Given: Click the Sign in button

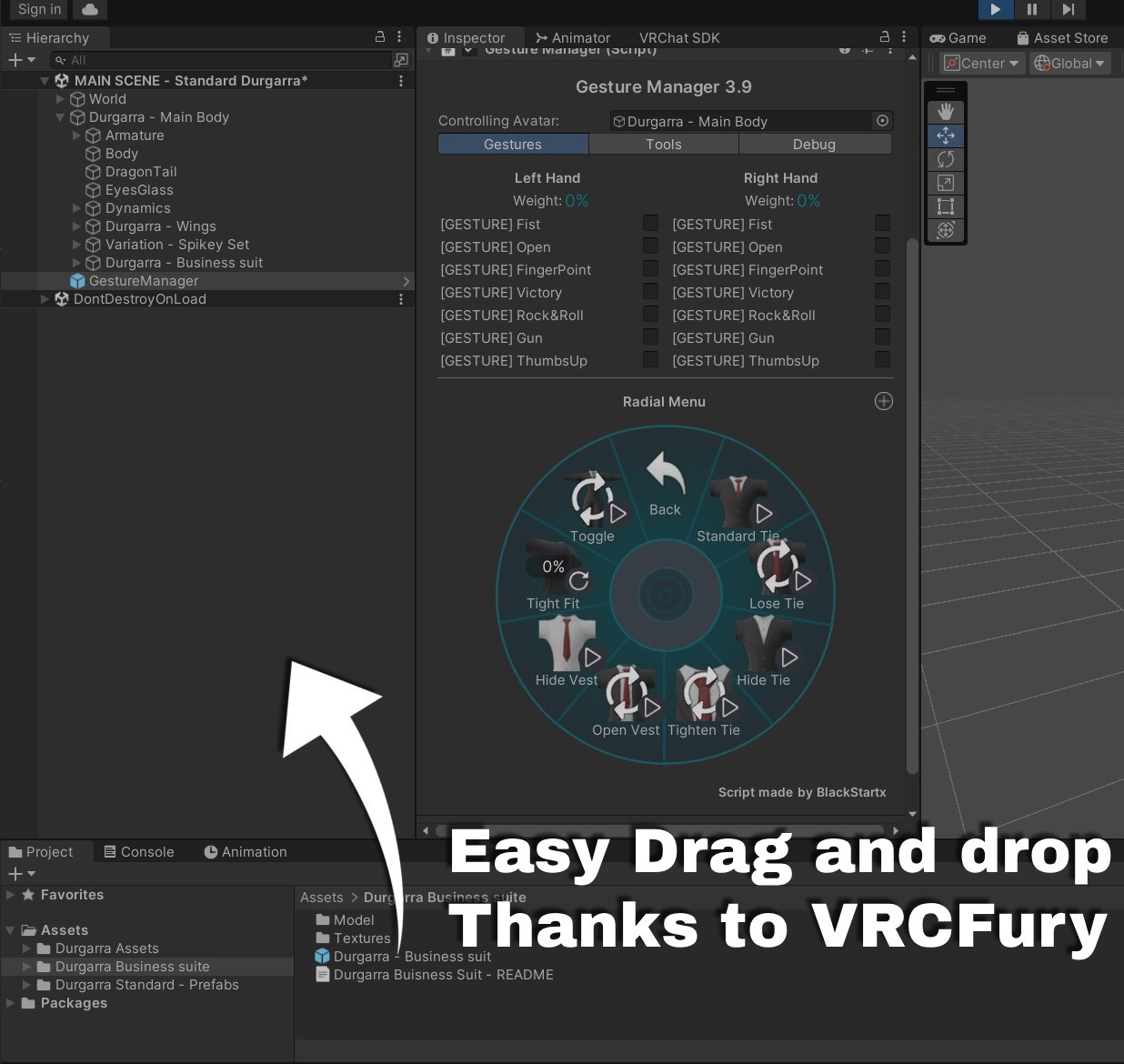Looking at the screenshot, I should (37, 9).
